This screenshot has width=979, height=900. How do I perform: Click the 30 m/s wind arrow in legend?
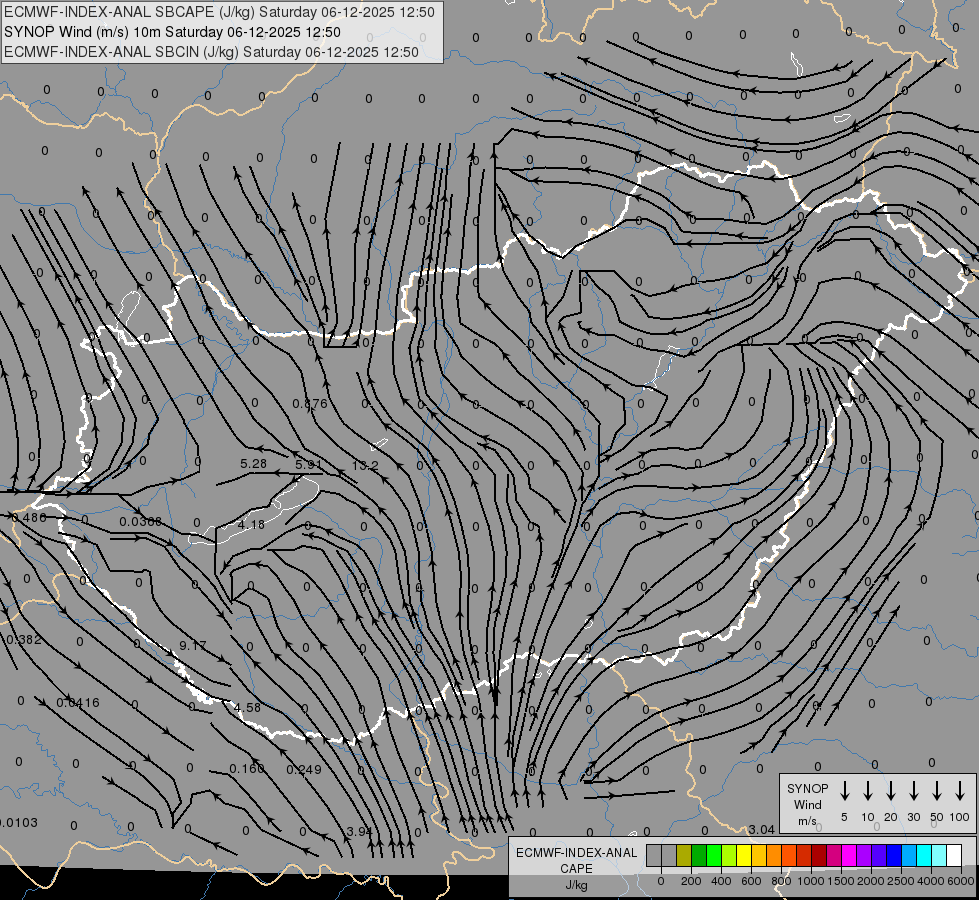point(913,791)
